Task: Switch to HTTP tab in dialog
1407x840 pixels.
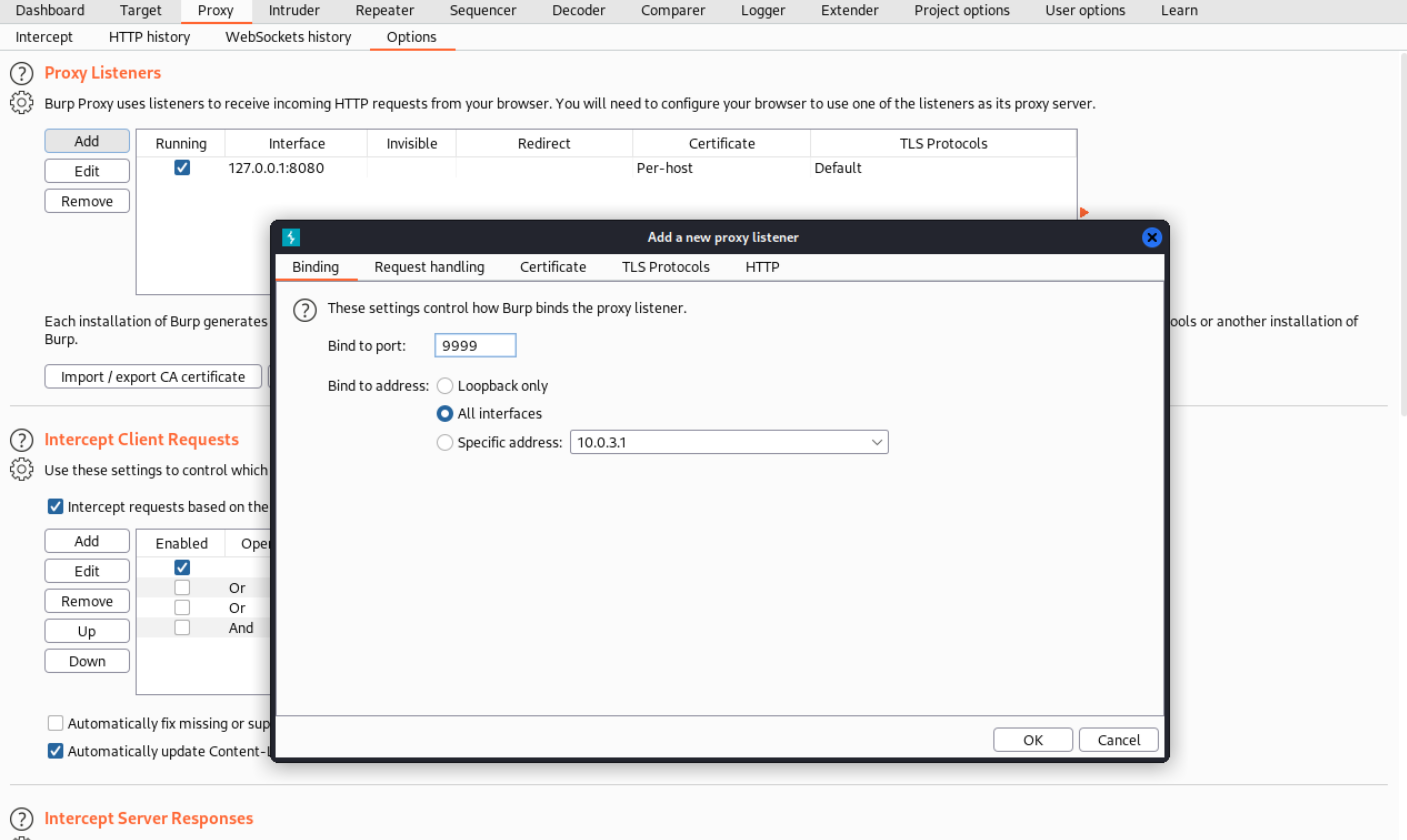Action: pos(762,267)
